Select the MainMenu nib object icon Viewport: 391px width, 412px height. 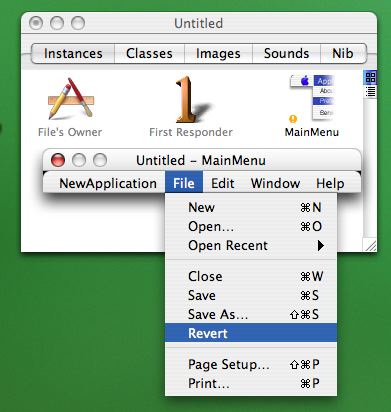tap(312, 97)
